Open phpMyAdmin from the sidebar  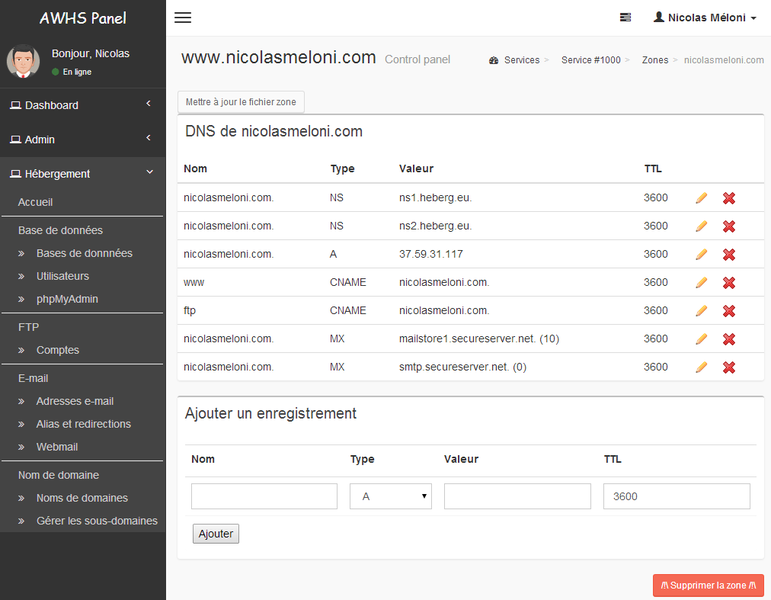click(x=67, y=299)
